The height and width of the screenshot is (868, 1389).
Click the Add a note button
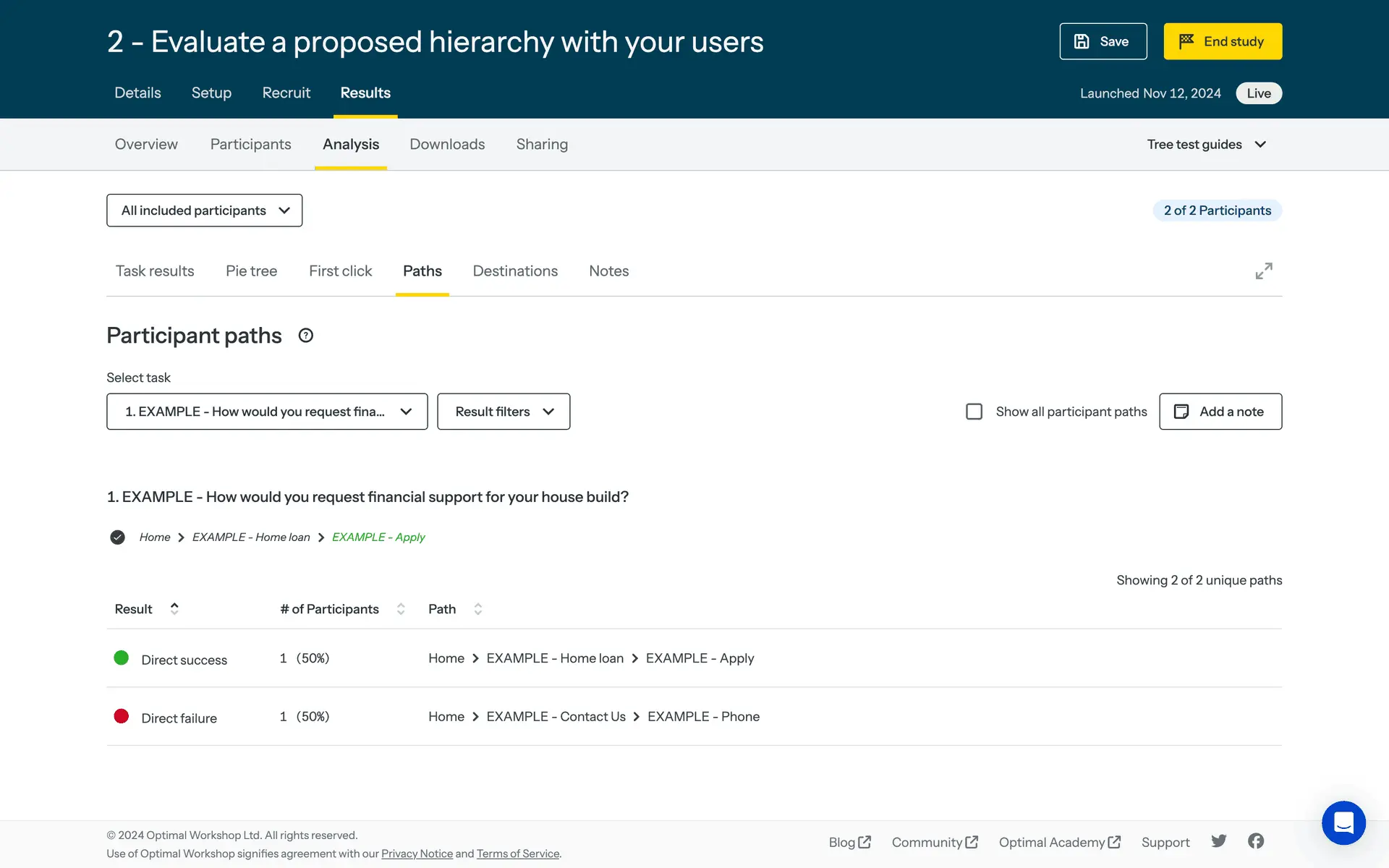point(1220,412)
